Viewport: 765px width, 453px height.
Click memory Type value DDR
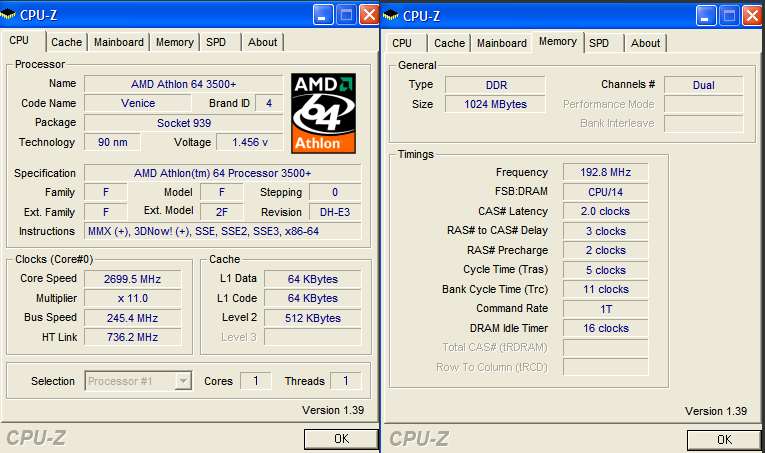[496, 85]
